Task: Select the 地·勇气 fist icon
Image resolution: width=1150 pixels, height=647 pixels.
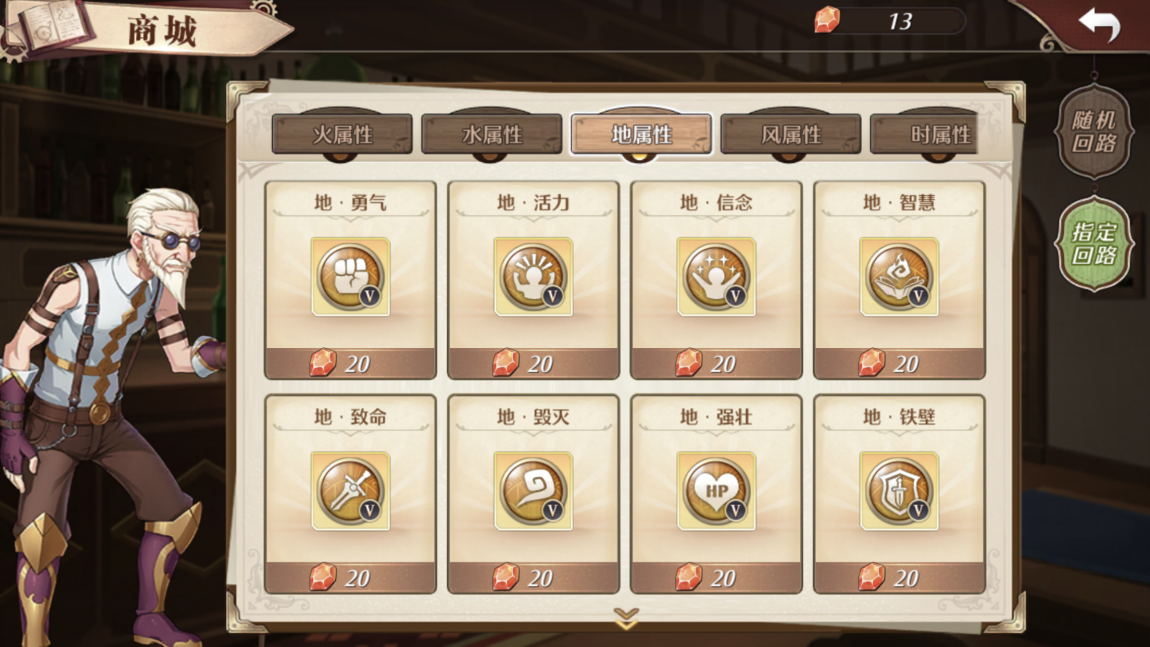Action: click(351, 277)
